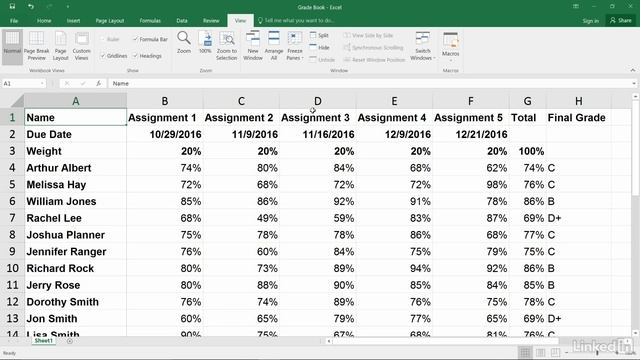Toggle the Headings checkbox
The width and height of the screenshot is (640, 360).
click(147, 56)
